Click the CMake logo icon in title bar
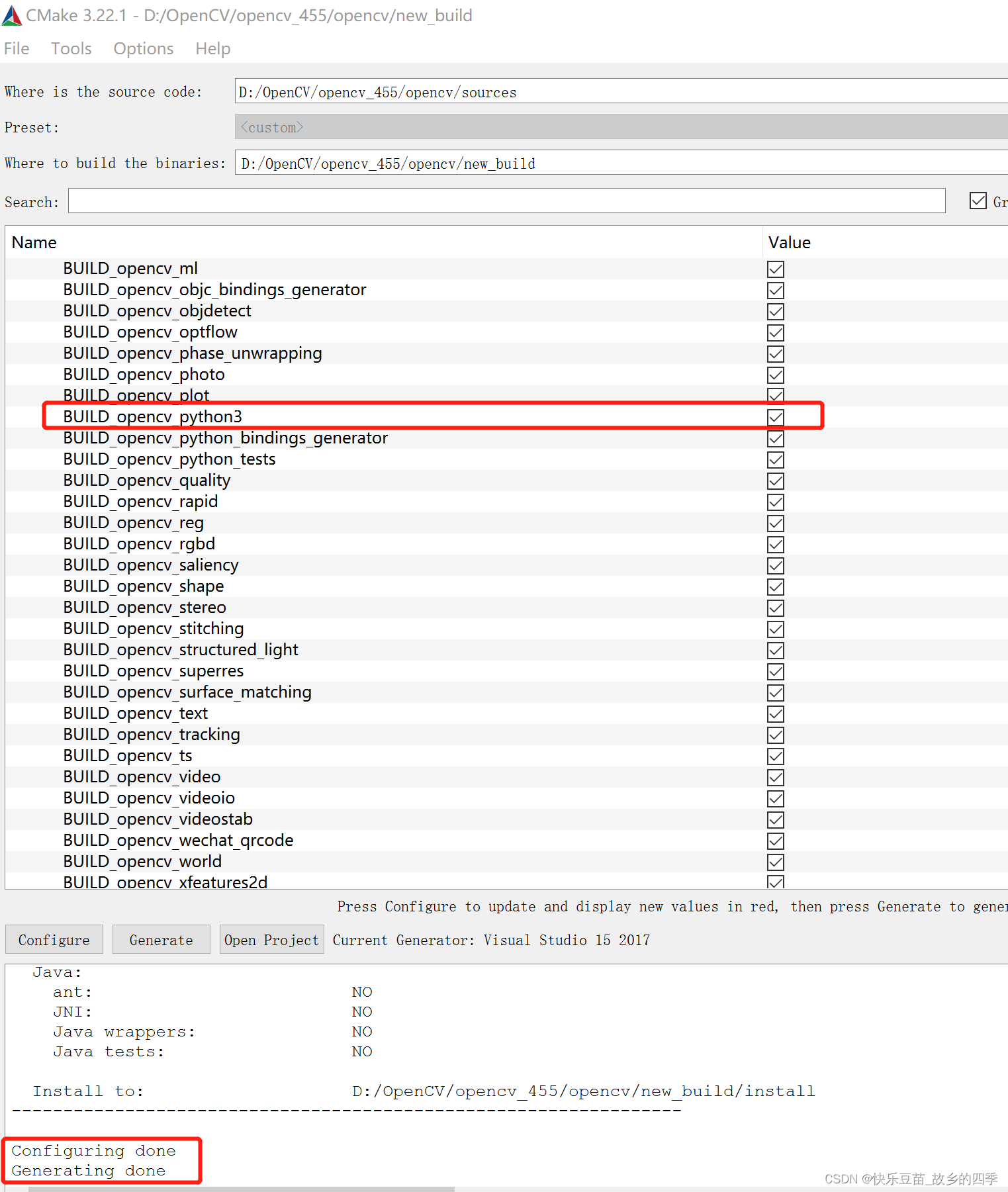1008x1192 pixels. point(12,16)
